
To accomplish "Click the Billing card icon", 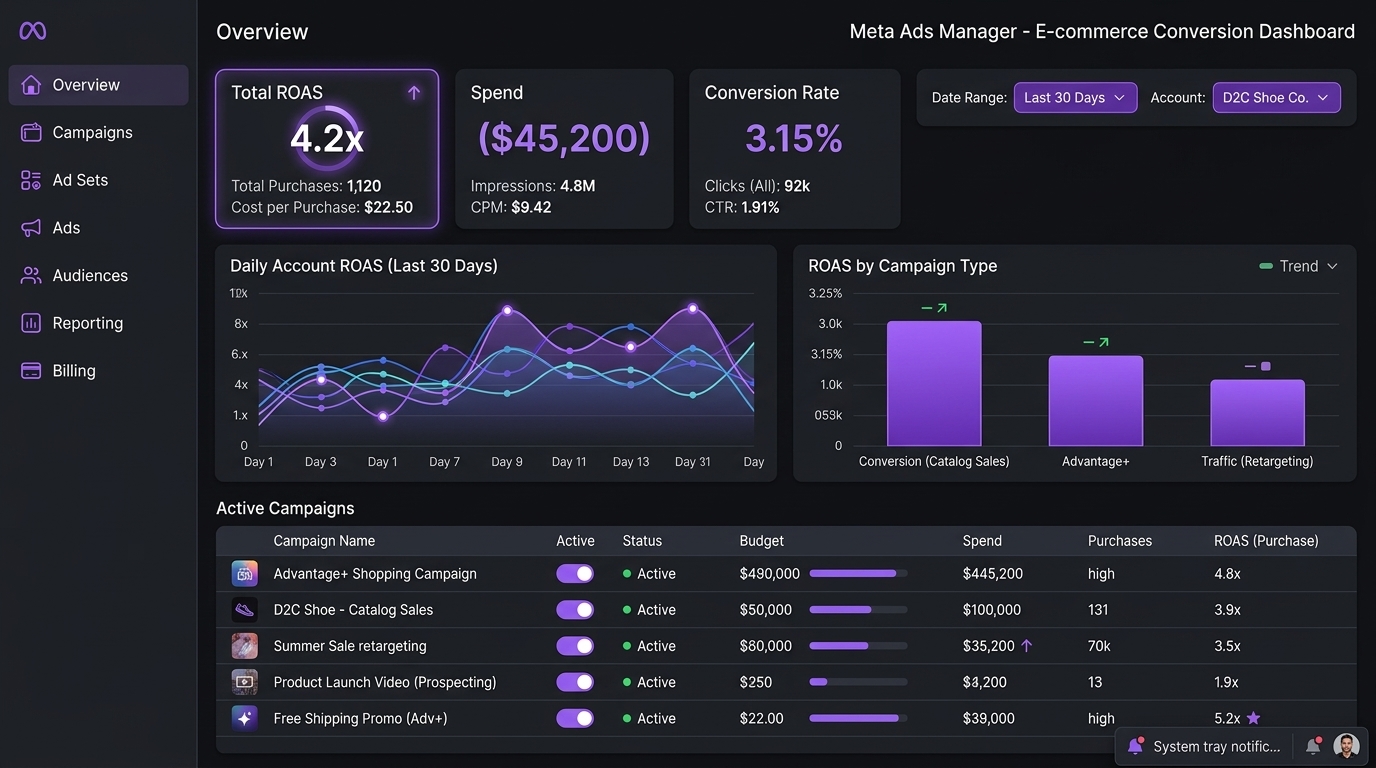I will point(31,370).
